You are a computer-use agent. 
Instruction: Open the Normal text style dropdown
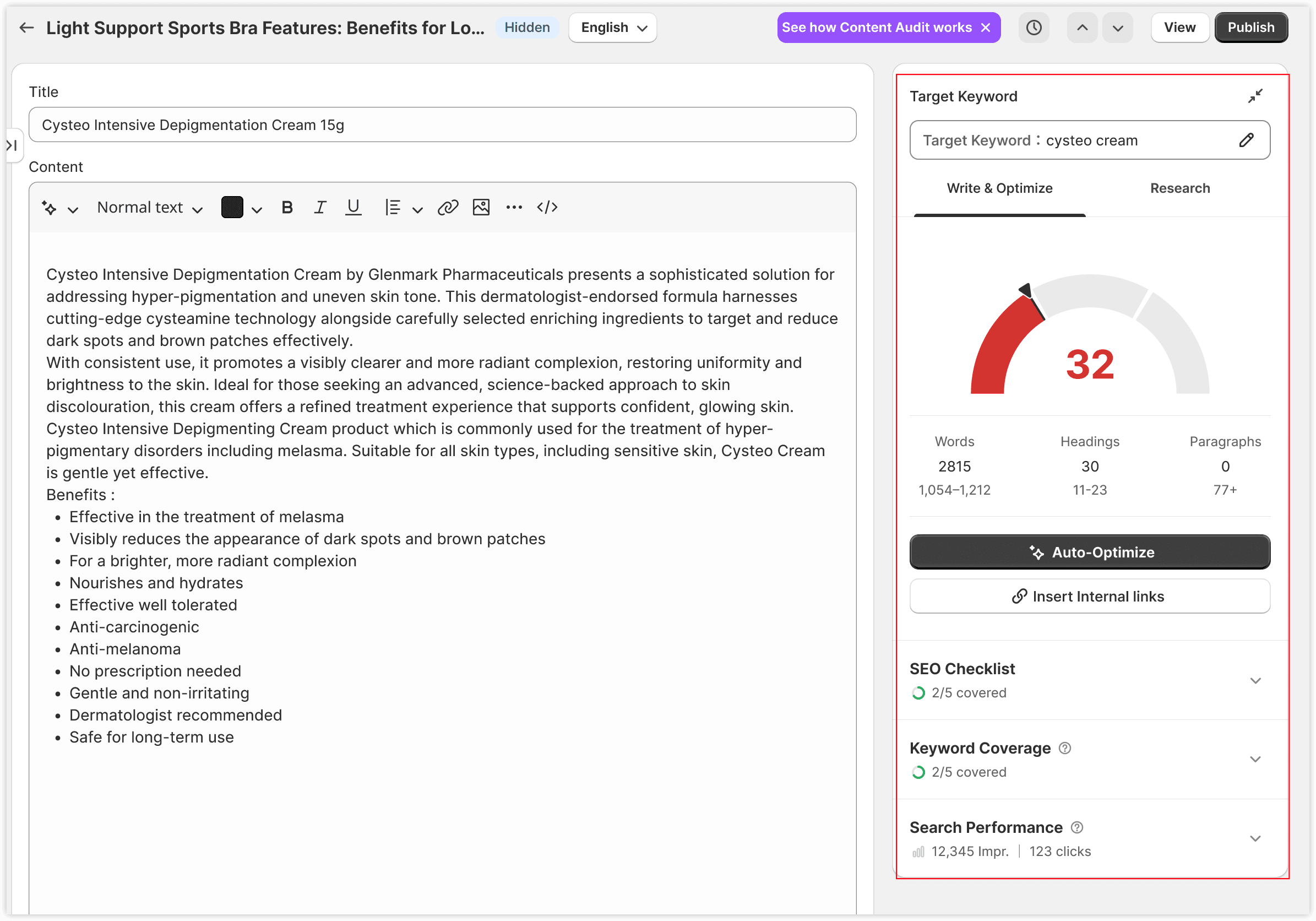[150, 208]
